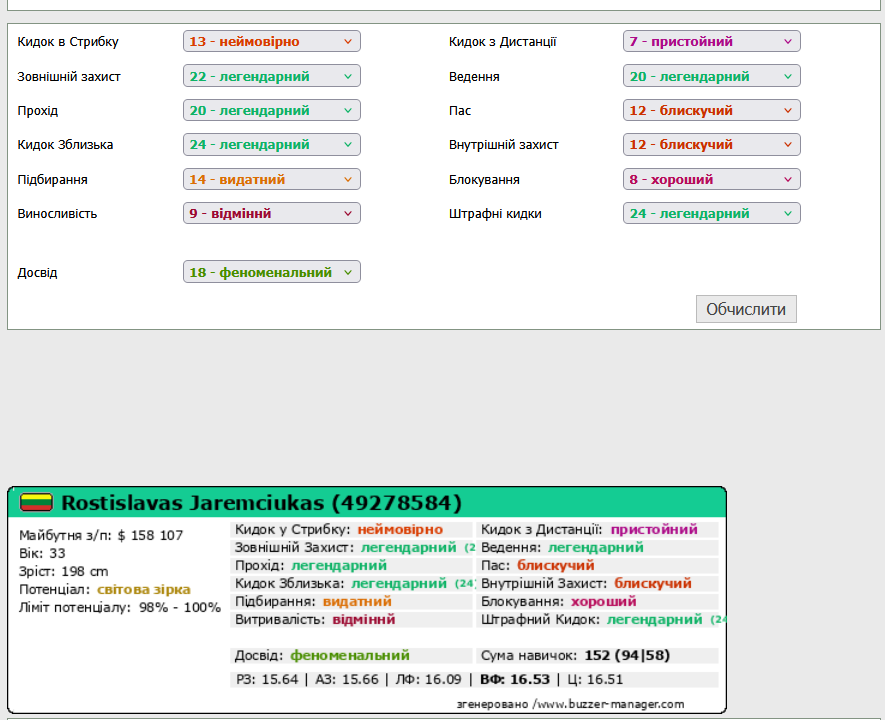The height and width of the screenshot is (720, 885).
Task: Click the Майбутня з/п $ 158 107 text
Action: click(101, 535)
